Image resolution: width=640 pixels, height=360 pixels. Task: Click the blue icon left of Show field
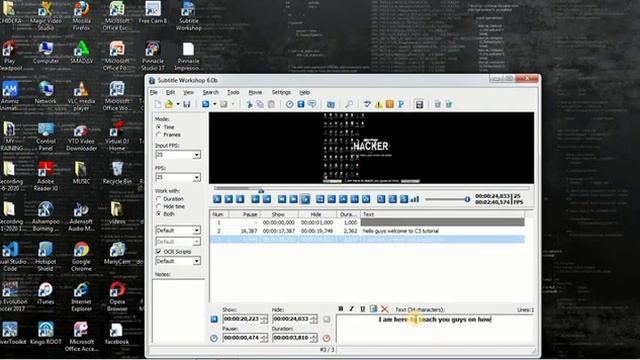point(214,319)
